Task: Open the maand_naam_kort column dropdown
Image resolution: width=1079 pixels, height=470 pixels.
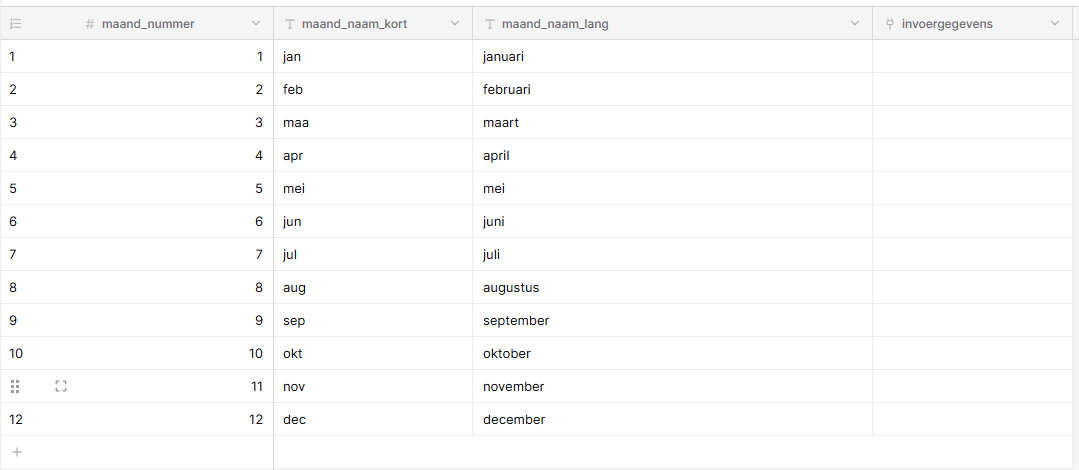Action: [x=455, y=23]
